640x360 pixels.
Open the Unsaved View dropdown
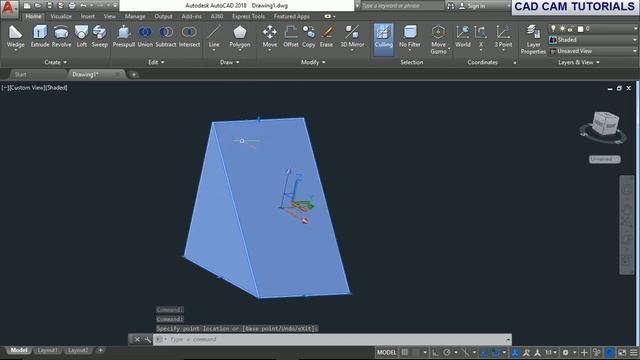(x=593, y=51)
